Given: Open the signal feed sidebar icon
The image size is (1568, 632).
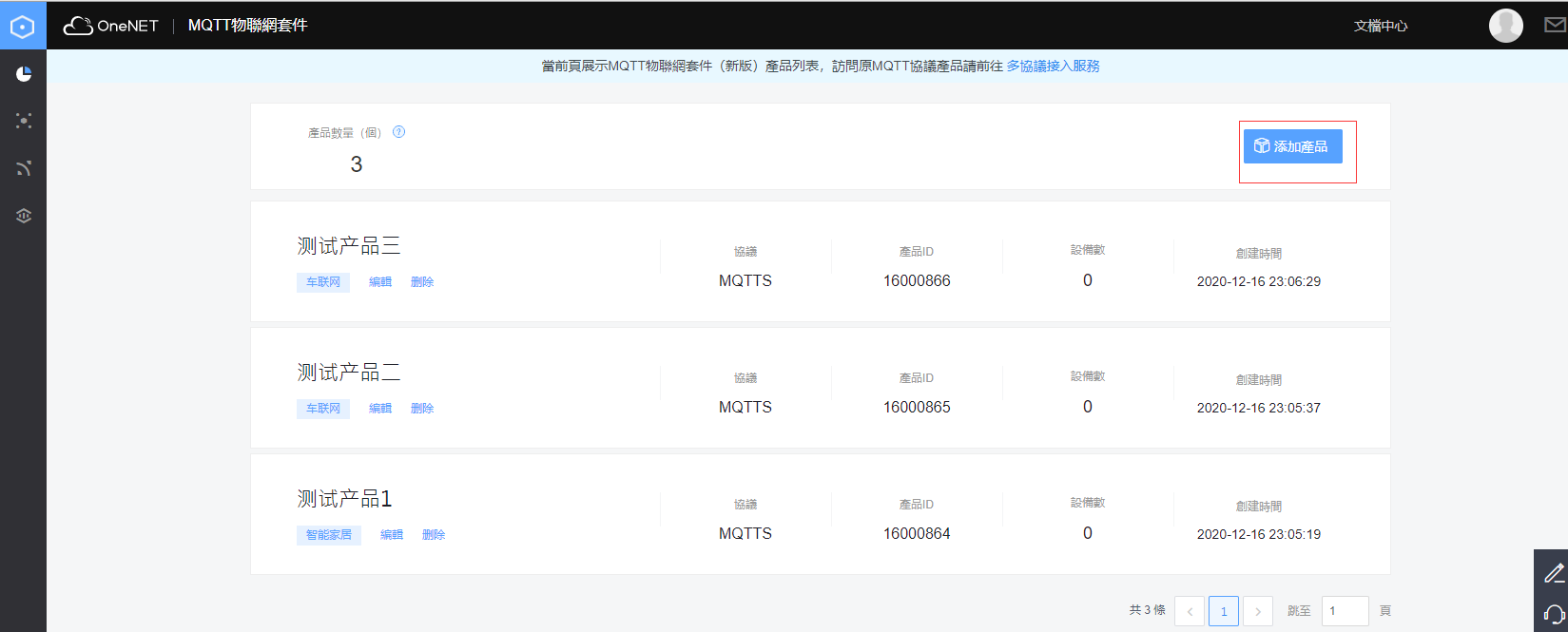Looking at the screenshot, I should [24, 168].
